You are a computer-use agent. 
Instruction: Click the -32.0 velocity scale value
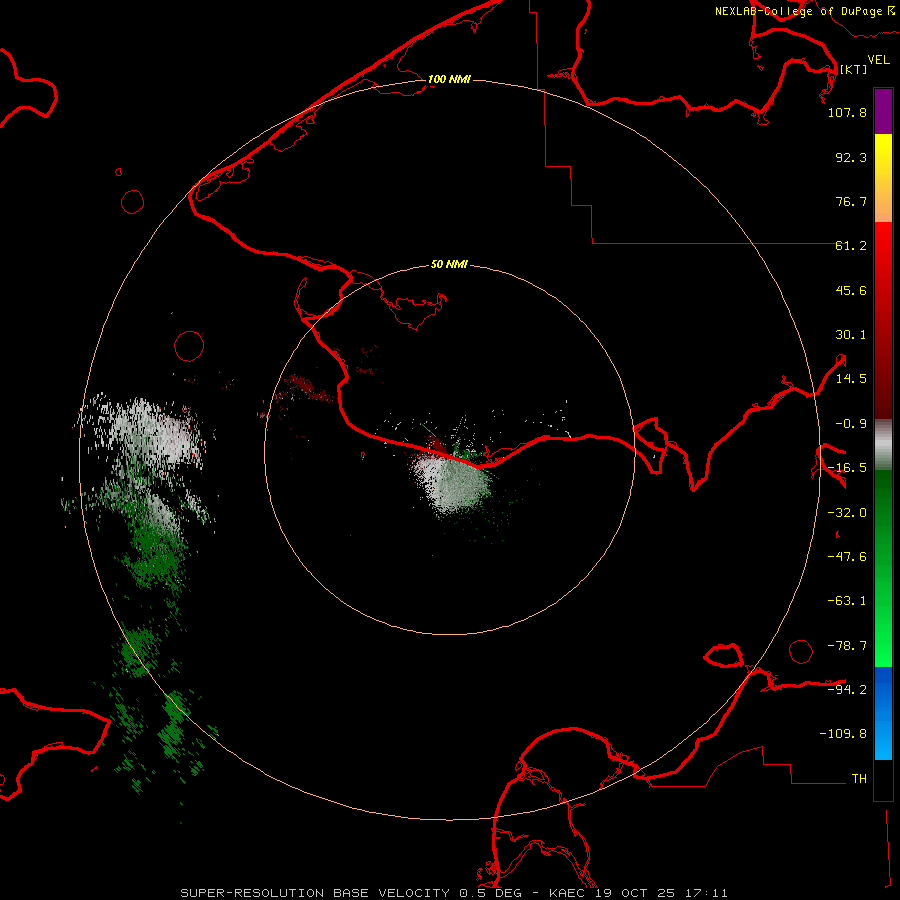tap(847, 513)
